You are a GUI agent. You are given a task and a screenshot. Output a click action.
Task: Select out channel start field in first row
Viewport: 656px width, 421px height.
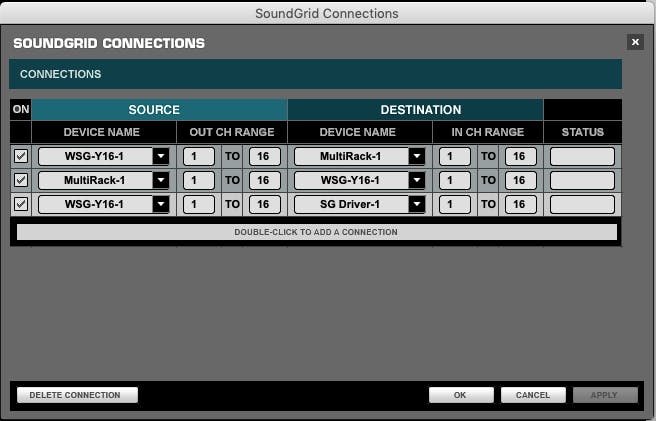(x=199, y=156)
